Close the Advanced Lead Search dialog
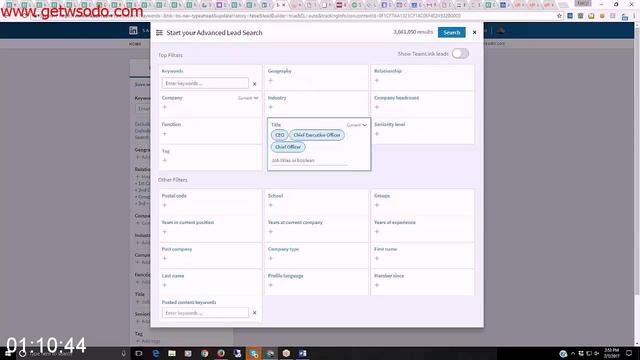640x360 pixels. [x=474, y=32]
